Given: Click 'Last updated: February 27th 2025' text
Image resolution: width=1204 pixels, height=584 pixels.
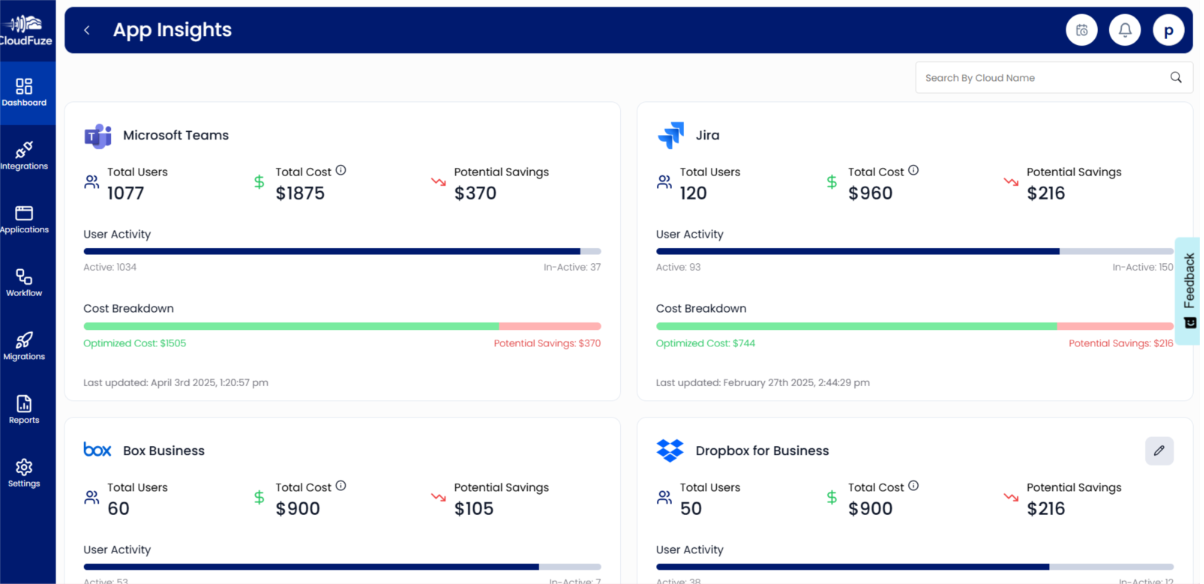Looking at the screenshot, I should coord(763,382).
